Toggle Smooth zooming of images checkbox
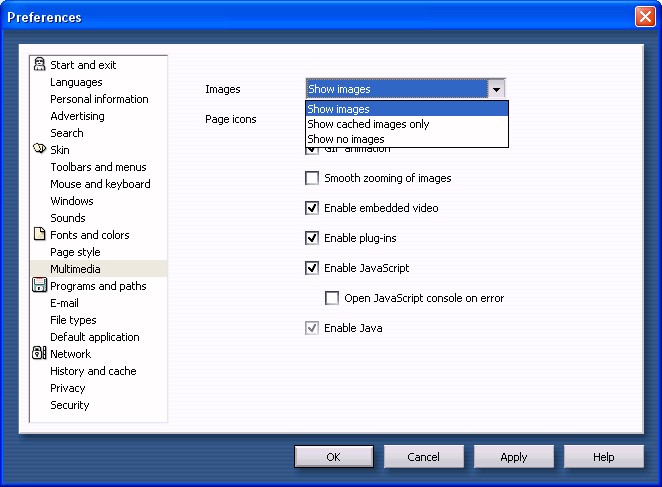The height and width of the screenshot is (487, 662). coord(312,178)
